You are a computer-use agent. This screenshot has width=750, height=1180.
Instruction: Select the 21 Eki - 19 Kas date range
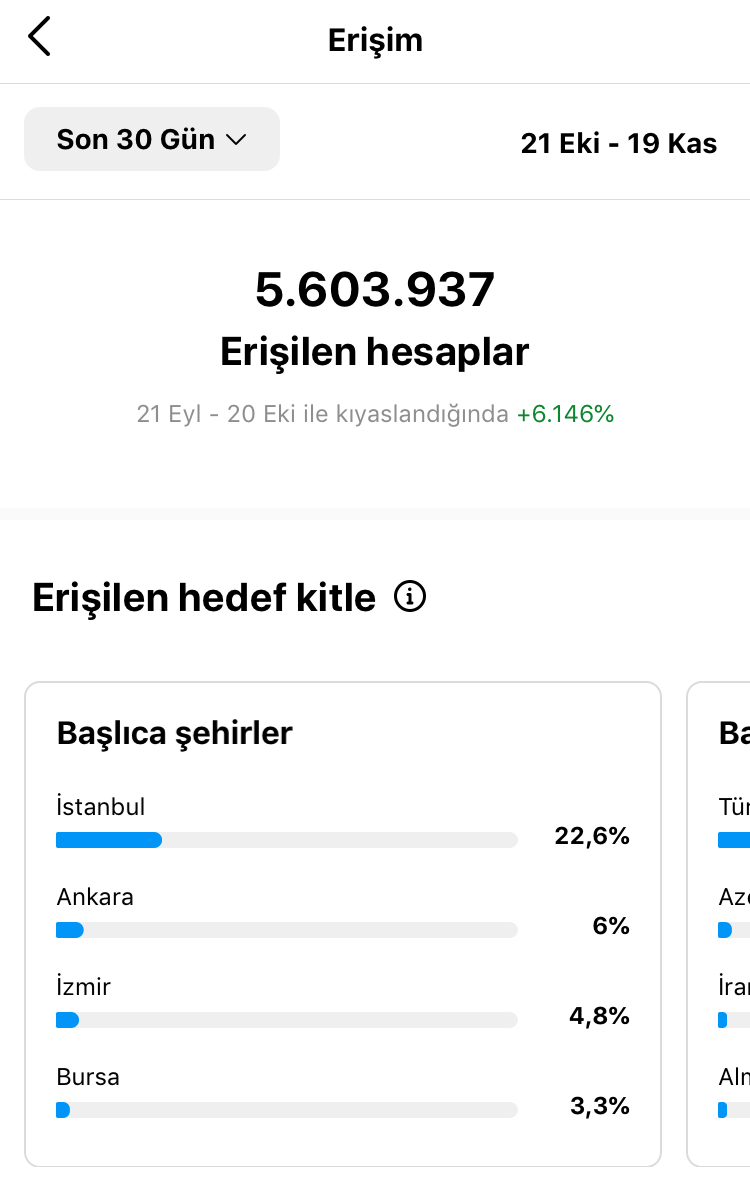(618, 143)
